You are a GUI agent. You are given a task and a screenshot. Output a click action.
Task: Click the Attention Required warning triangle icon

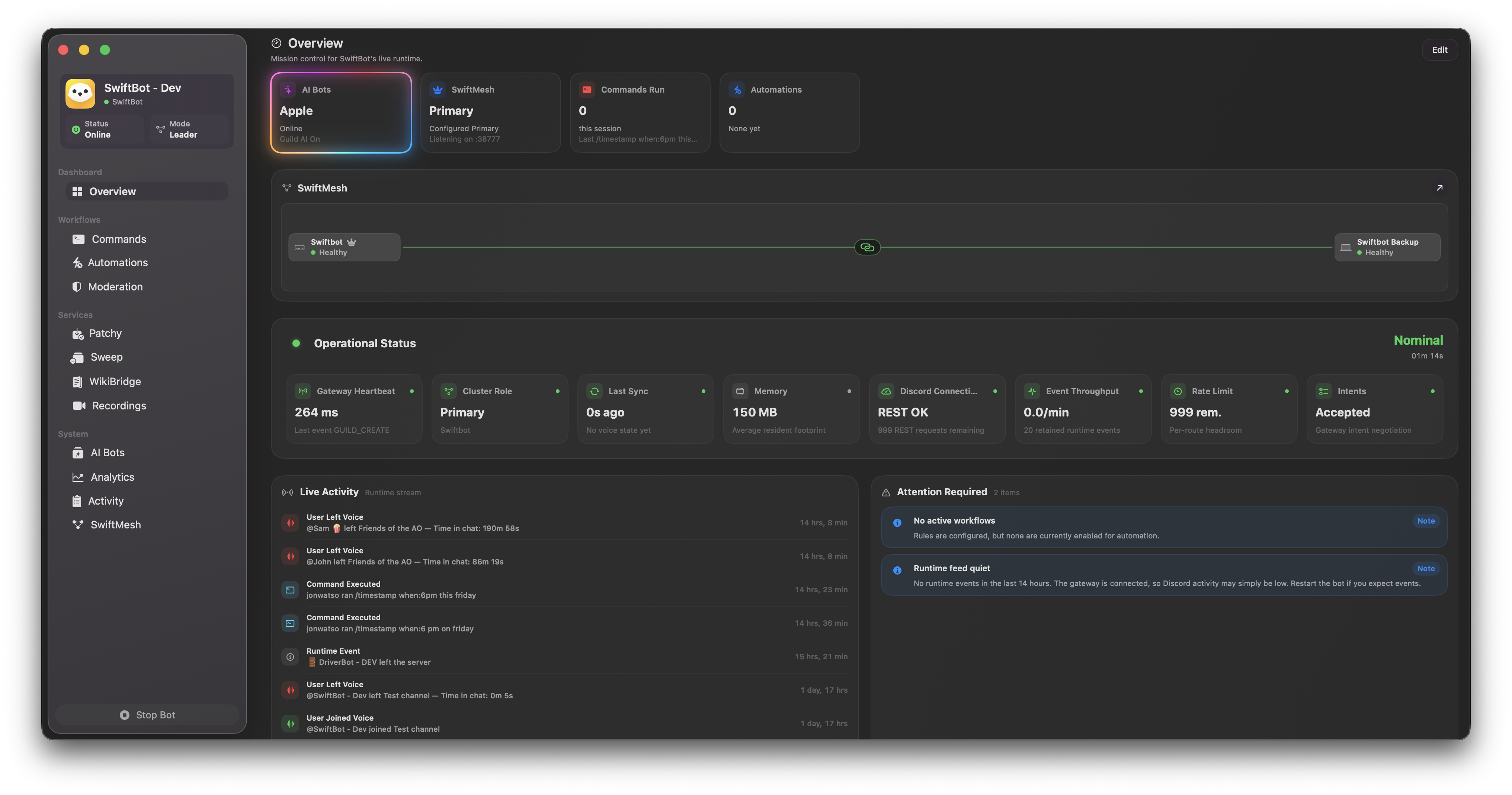click(x=886, y=492)
